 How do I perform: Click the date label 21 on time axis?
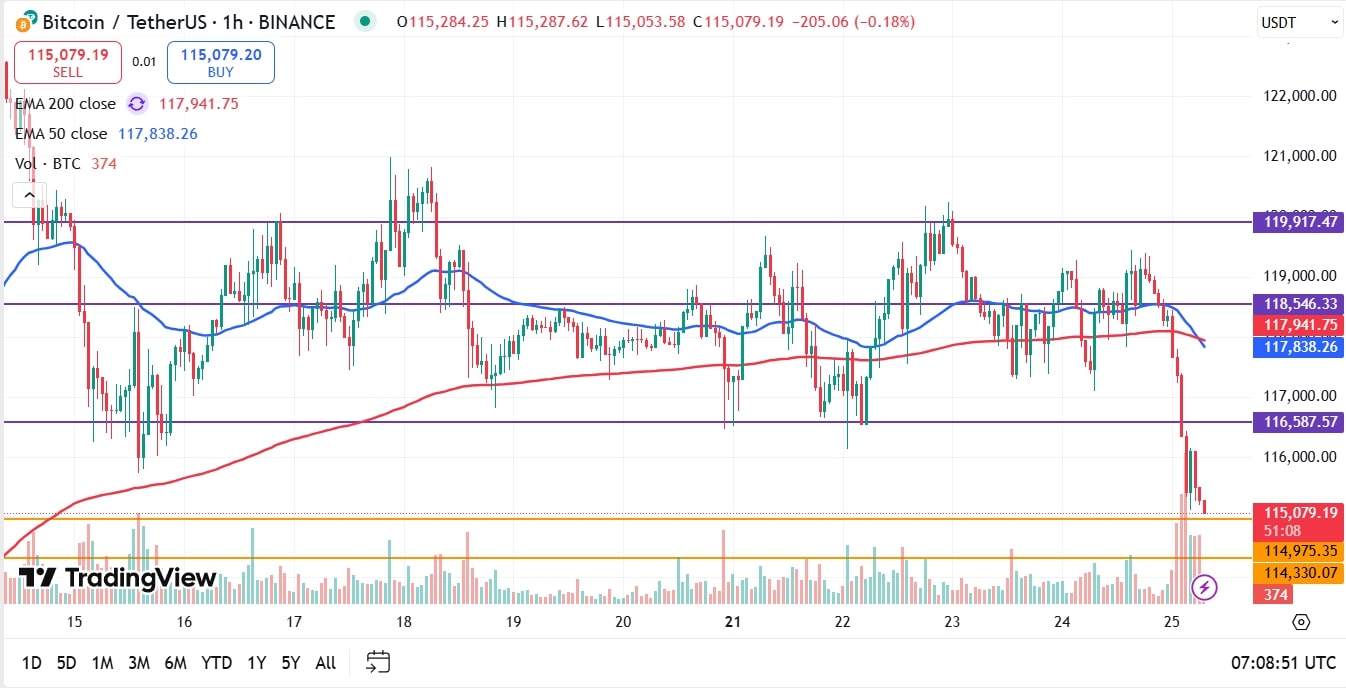click(732, 622)
